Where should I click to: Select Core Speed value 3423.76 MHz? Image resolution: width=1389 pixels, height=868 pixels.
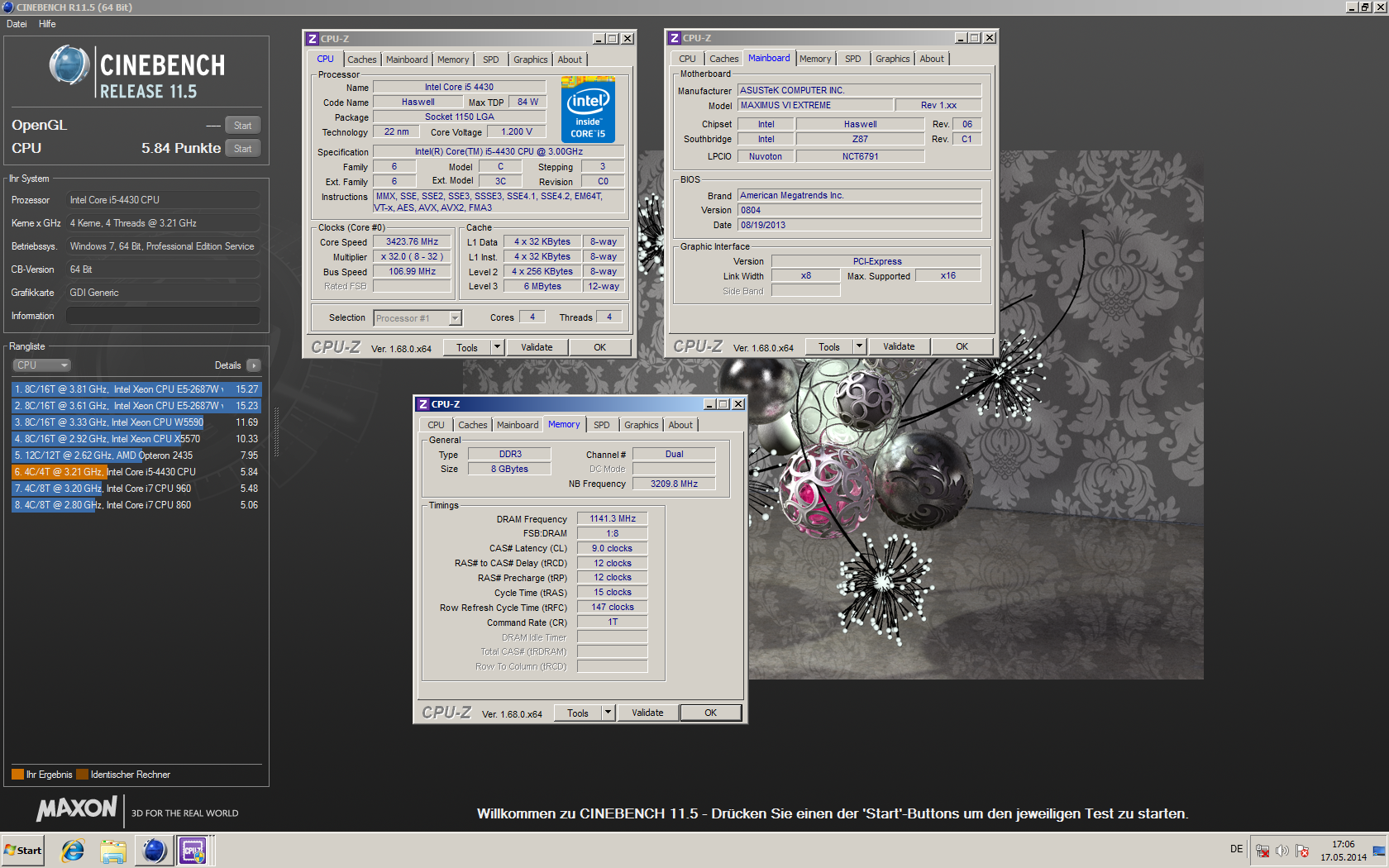pyautogui.click(x=412, y=242)
